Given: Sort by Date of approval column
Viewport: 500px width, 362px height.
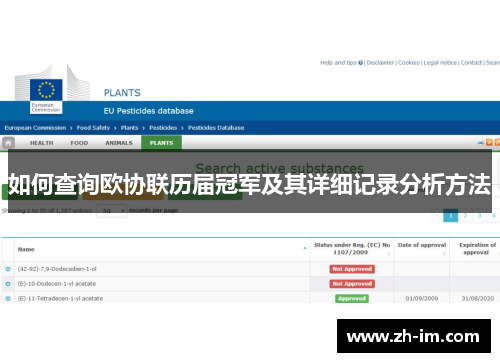Looking at the screenshot, I should [x=422, y=249].
